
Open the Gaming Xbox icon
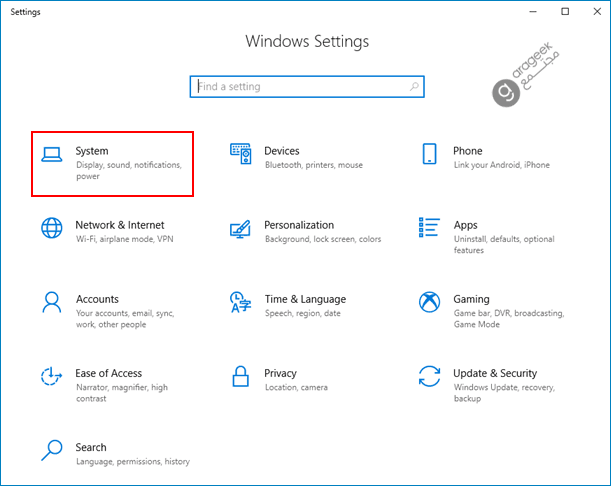[429, 302]
